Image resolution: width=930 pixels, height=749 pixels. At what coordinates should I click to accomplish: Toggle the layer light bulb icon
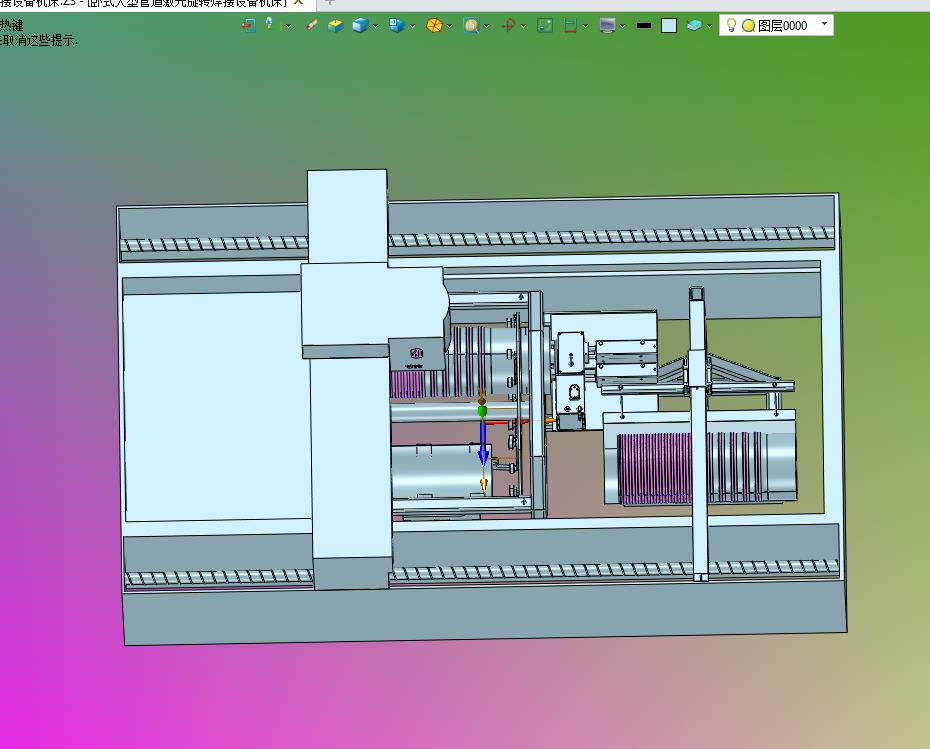[731, 25]
